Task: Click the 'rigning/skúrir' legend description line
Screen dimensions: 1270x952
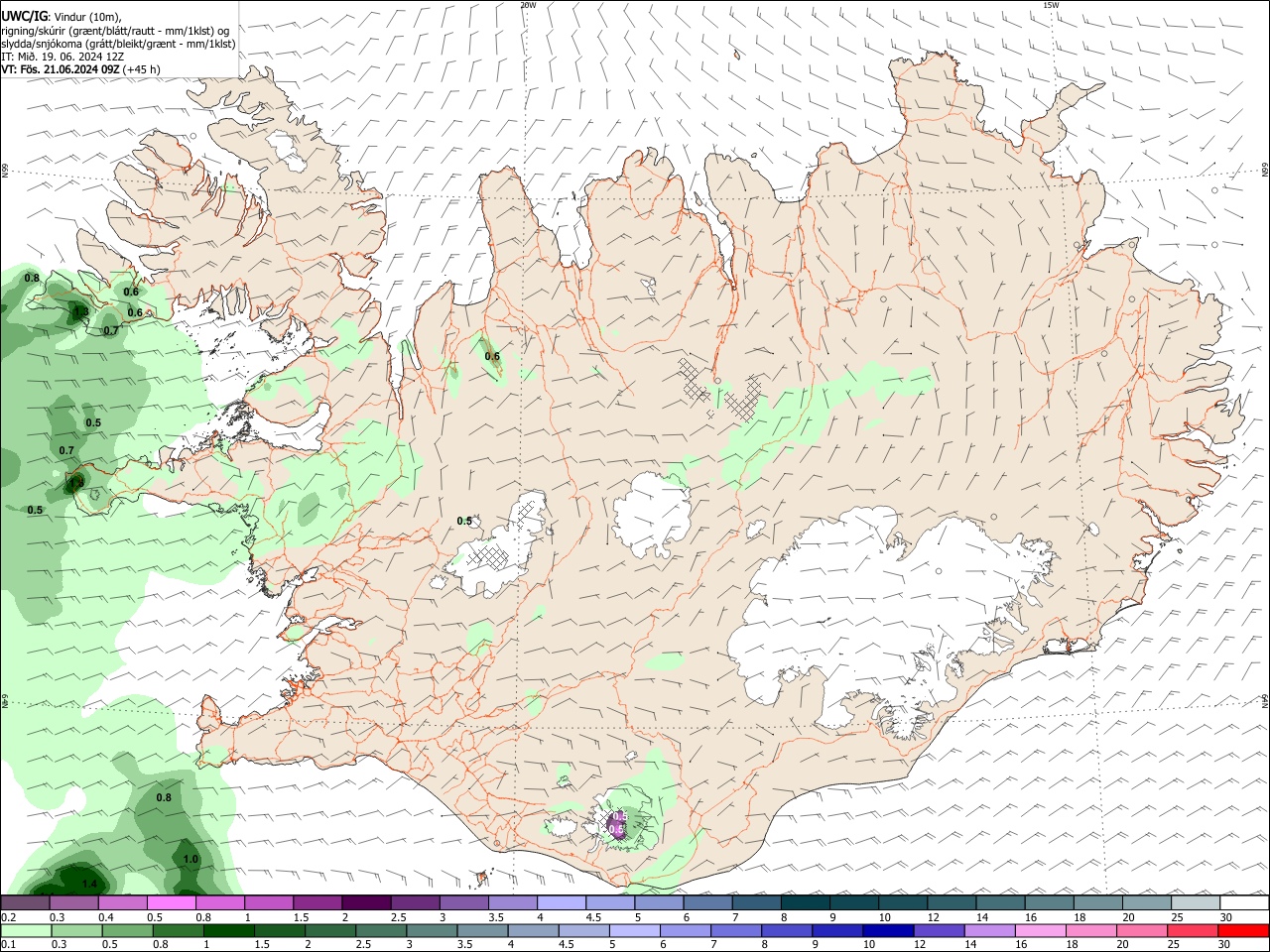Action: point(115,31)
